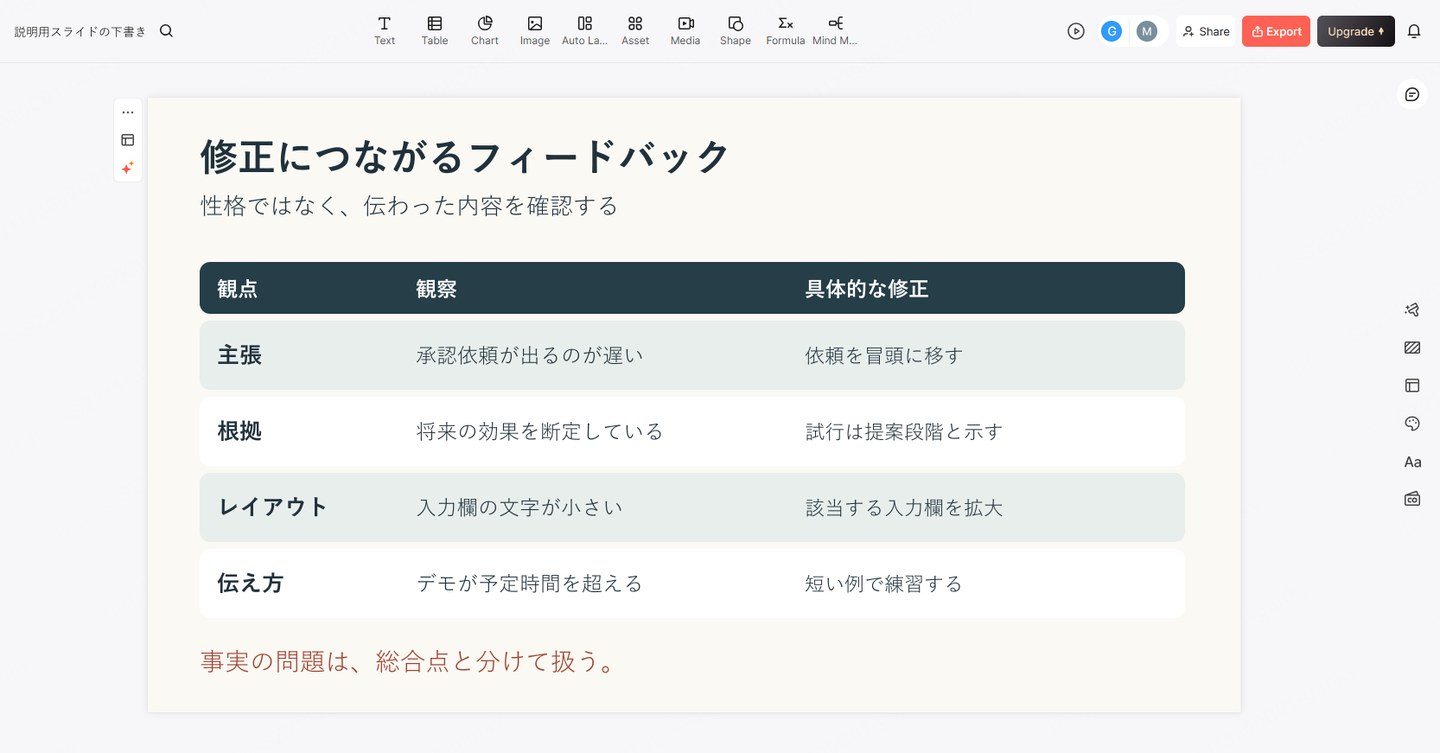Viewport: 1440px width, 753px height.
Task: Open the color palette theme icon
Action: click(1412, 424)
